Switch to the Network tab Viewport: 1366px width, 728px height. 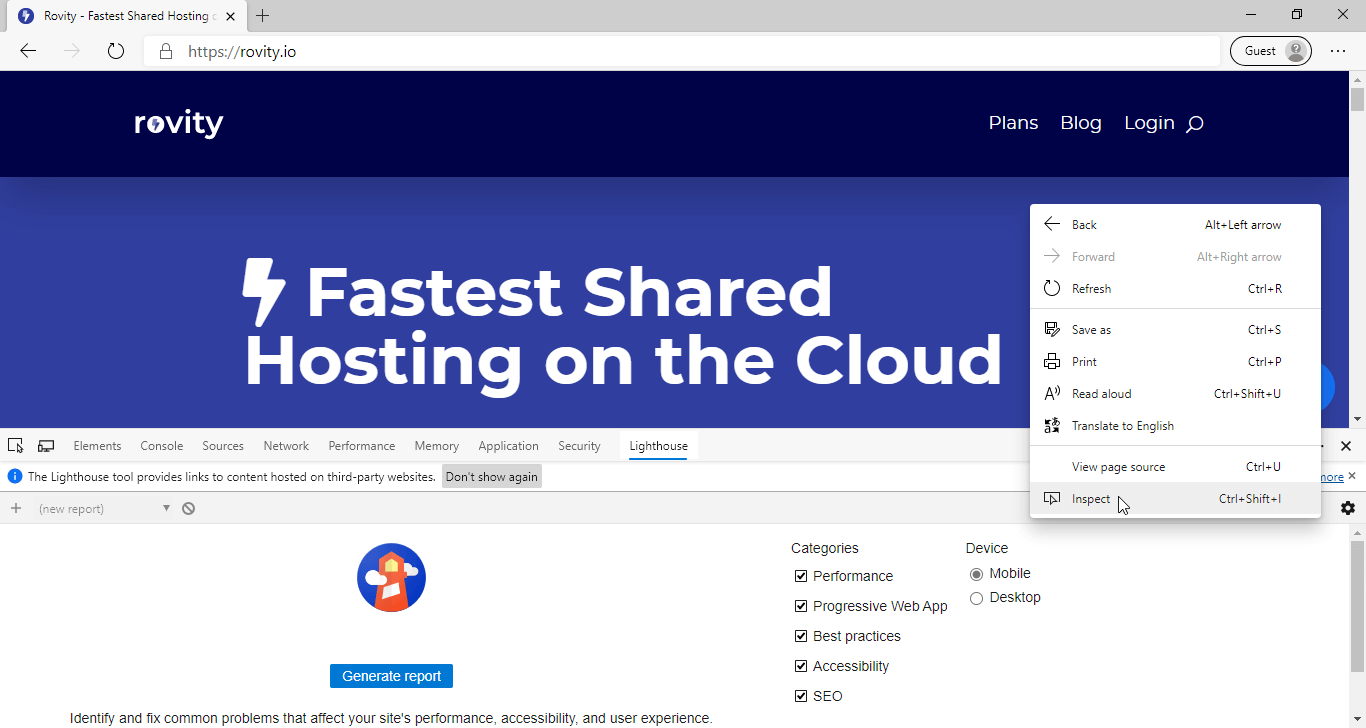286,446
